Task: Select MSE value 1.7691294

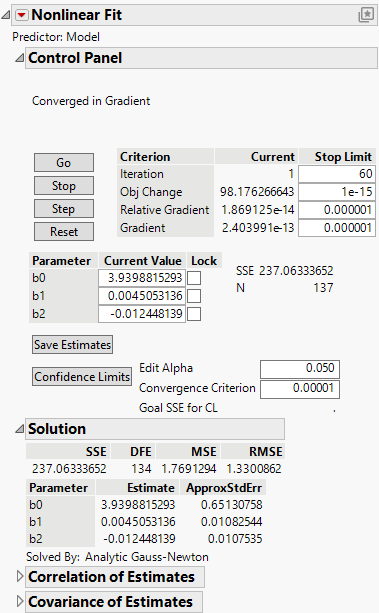Action: tap(189, 469)
